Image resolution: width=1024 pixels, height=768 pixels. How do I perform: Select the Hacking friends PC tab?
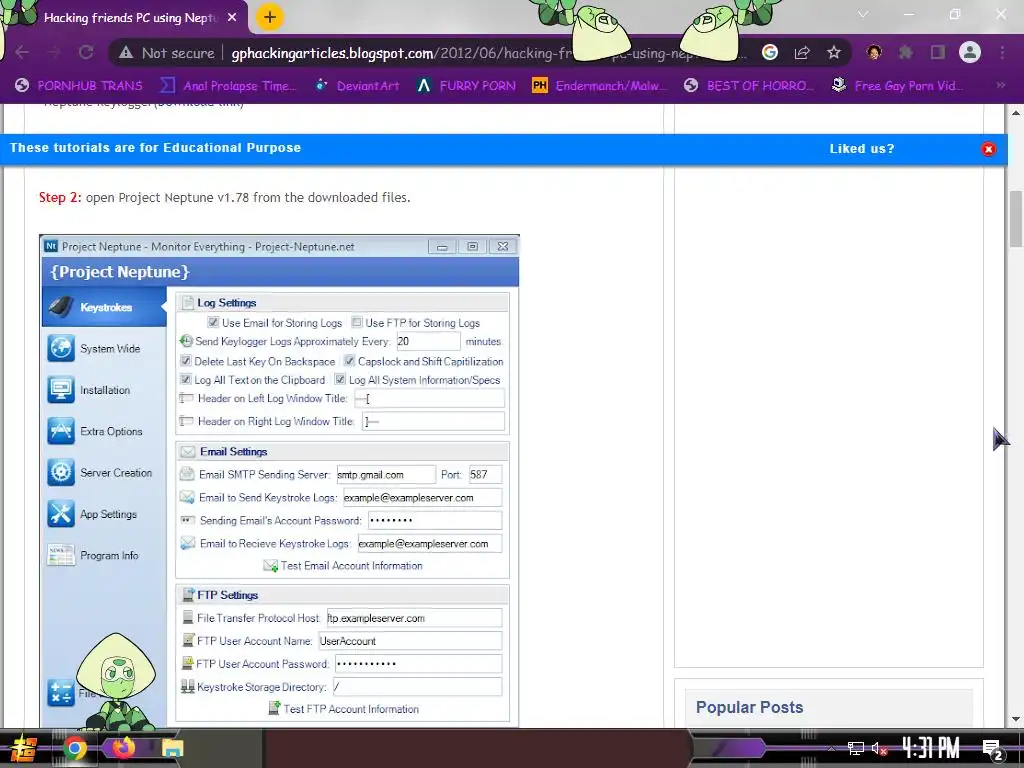pos(131,18)
